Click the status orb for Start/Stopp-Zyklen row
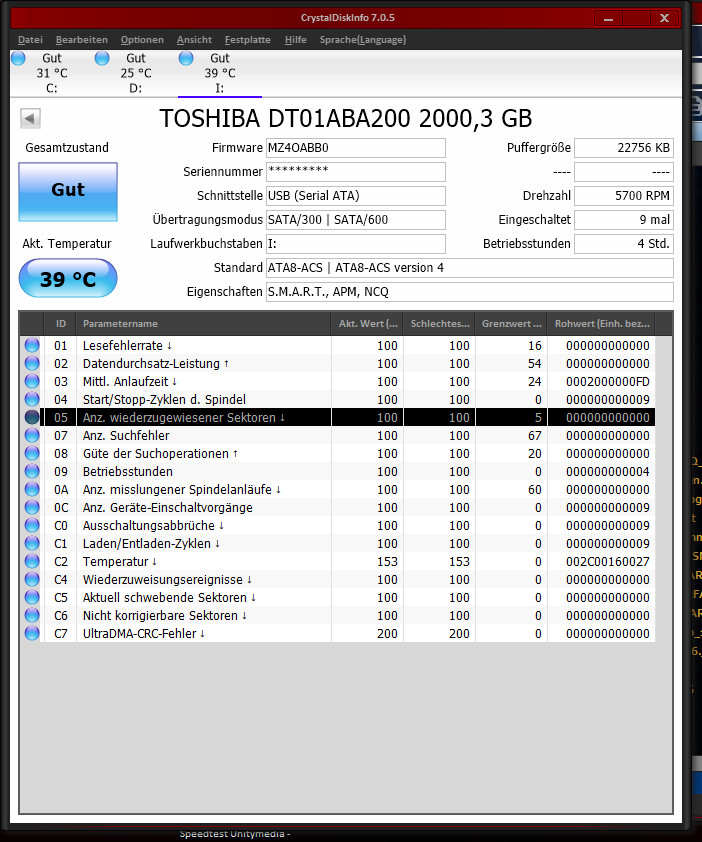The height and width of the screenshot is (842, 702). tap(32, 400)
